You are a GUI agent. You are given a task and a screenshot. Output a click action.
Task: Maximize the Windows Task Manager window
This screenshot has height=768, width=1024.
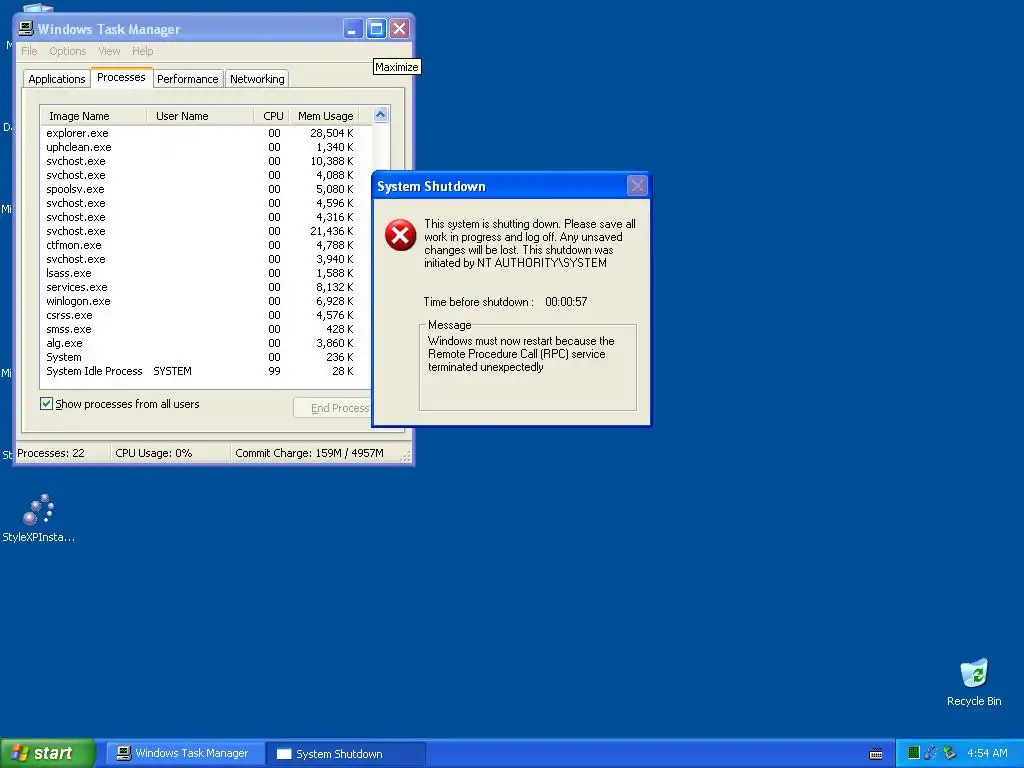click(376, 29)
